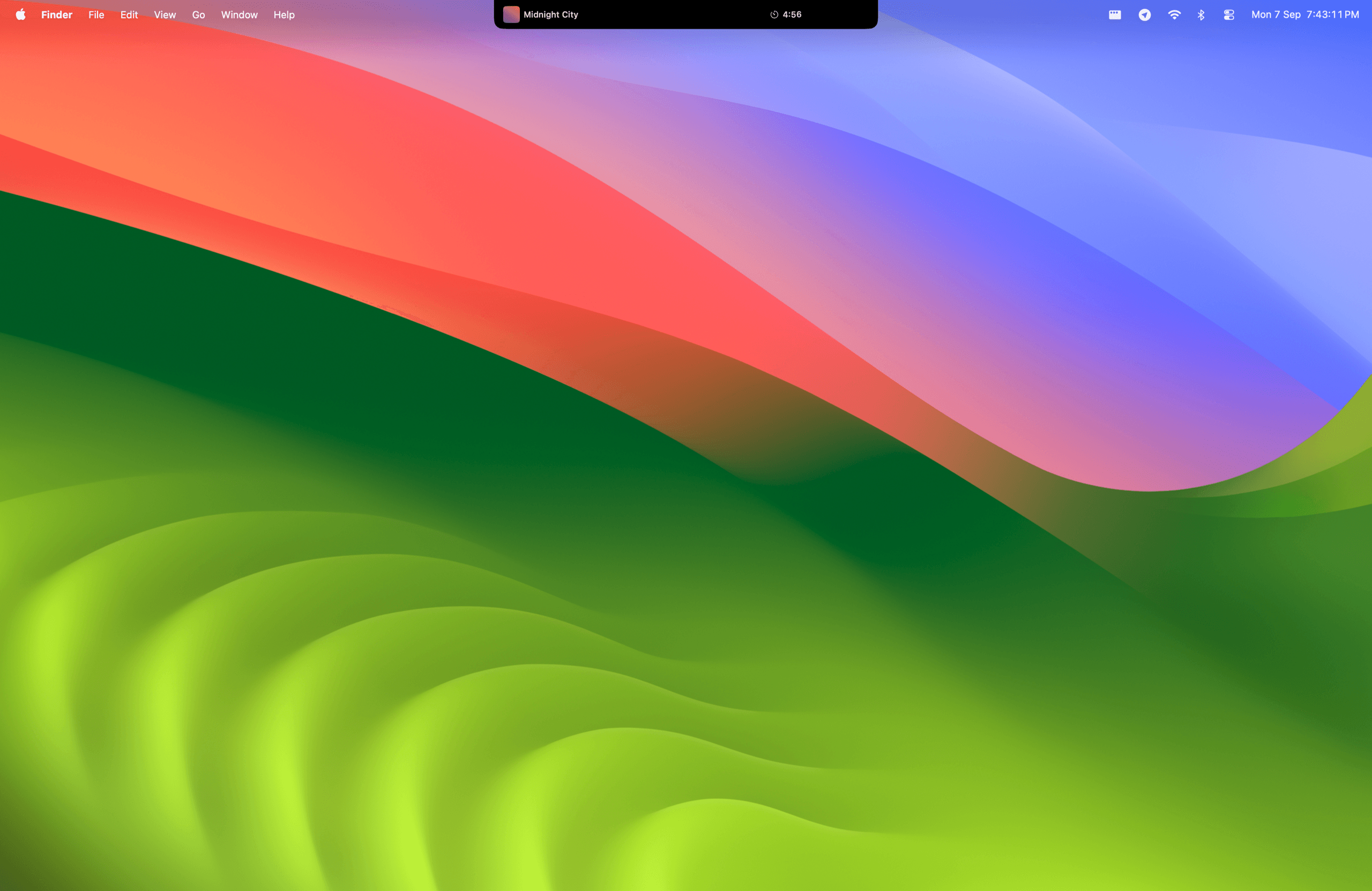The height and width of the screenshot is (891, 1372).
Task: Click the 4:56 timer countdown
Action: click(x=792, y=14)
